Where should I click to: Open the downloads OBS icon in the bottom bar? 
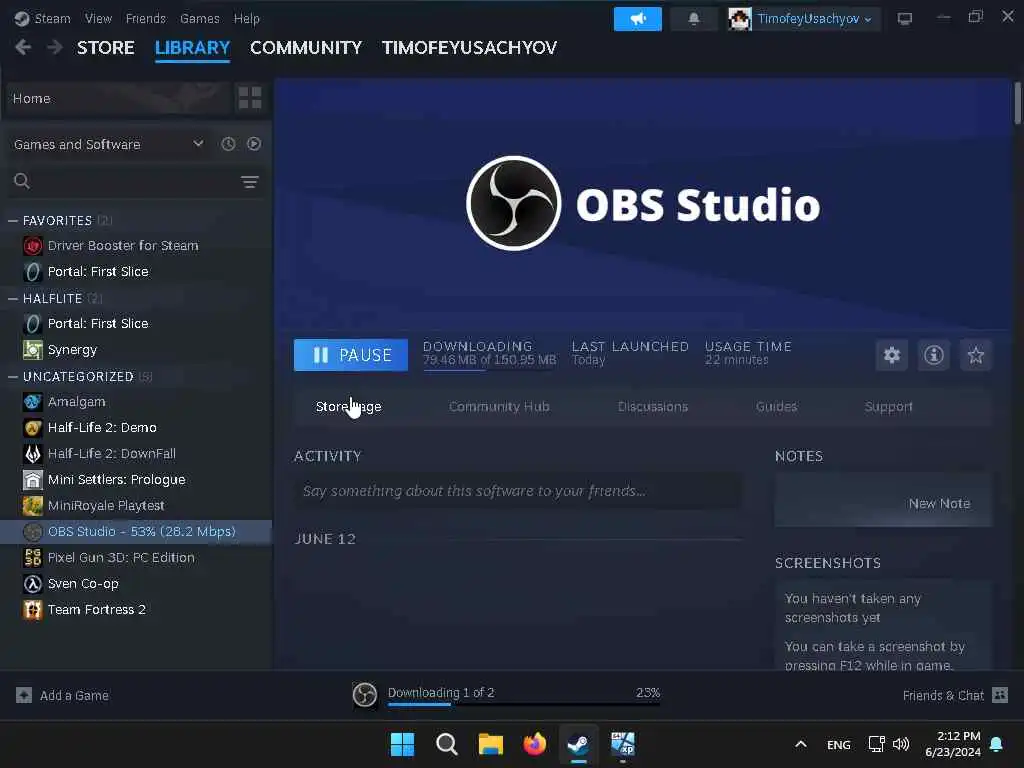[364, 695]
